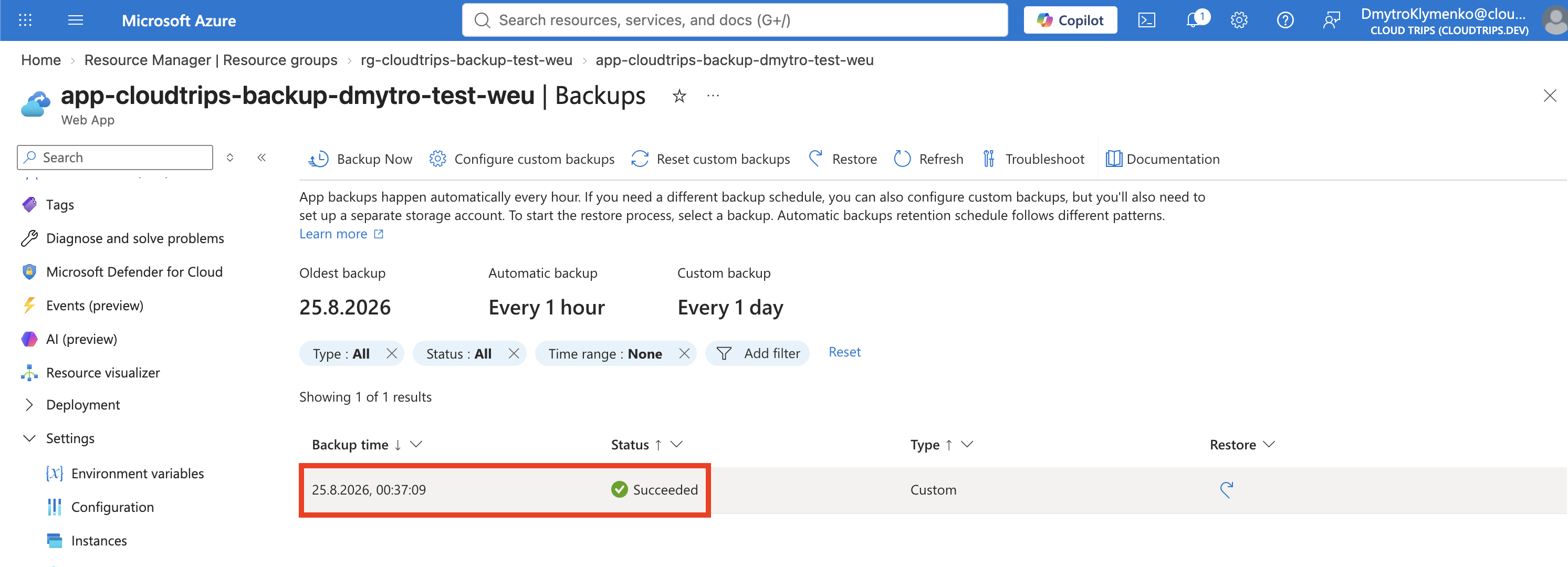Open Troubleshoot from the toolbar

click(1033, 159)
